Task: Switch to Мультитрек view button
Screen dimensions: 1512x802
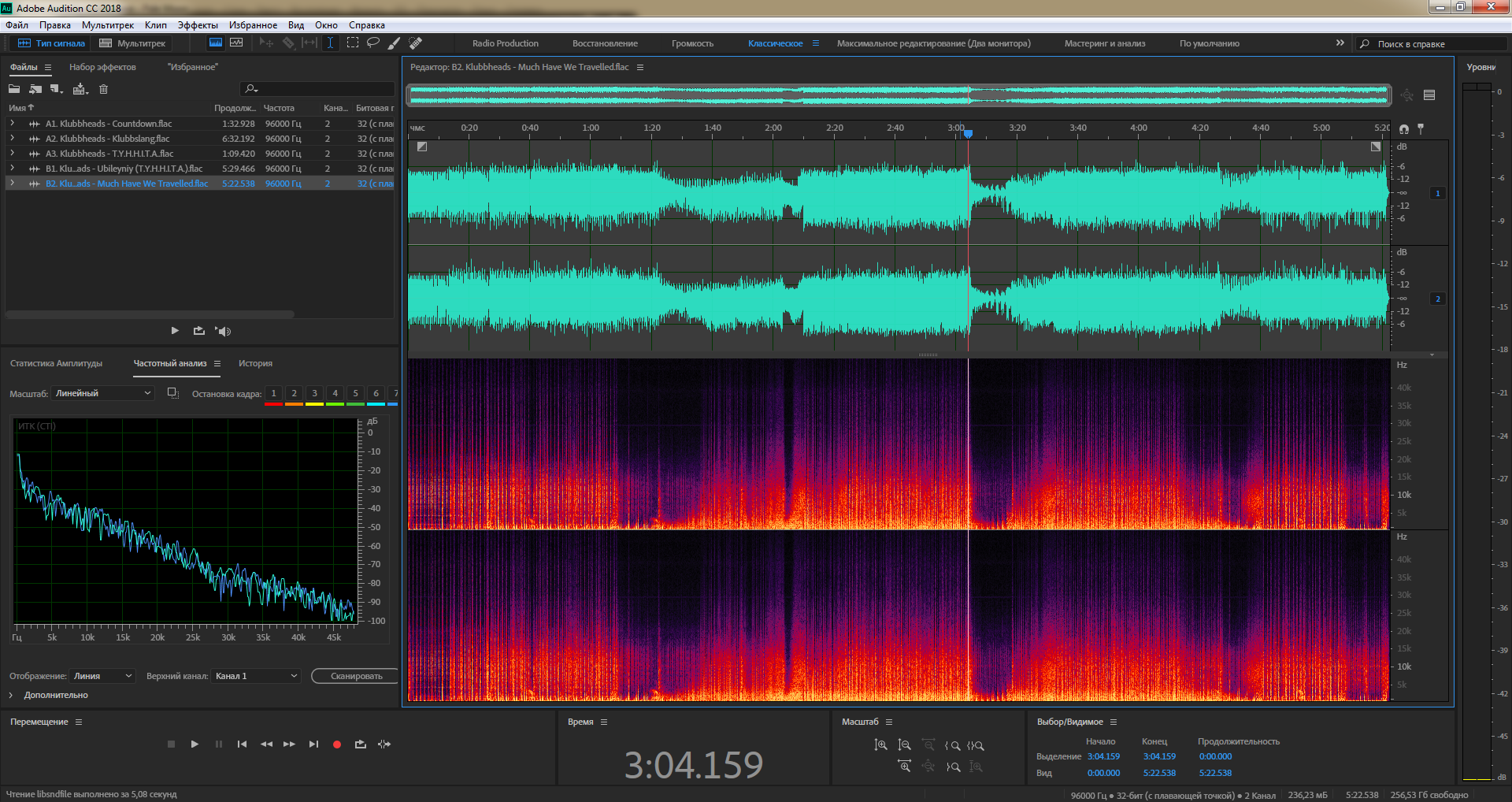Action: tap(132, 43)
